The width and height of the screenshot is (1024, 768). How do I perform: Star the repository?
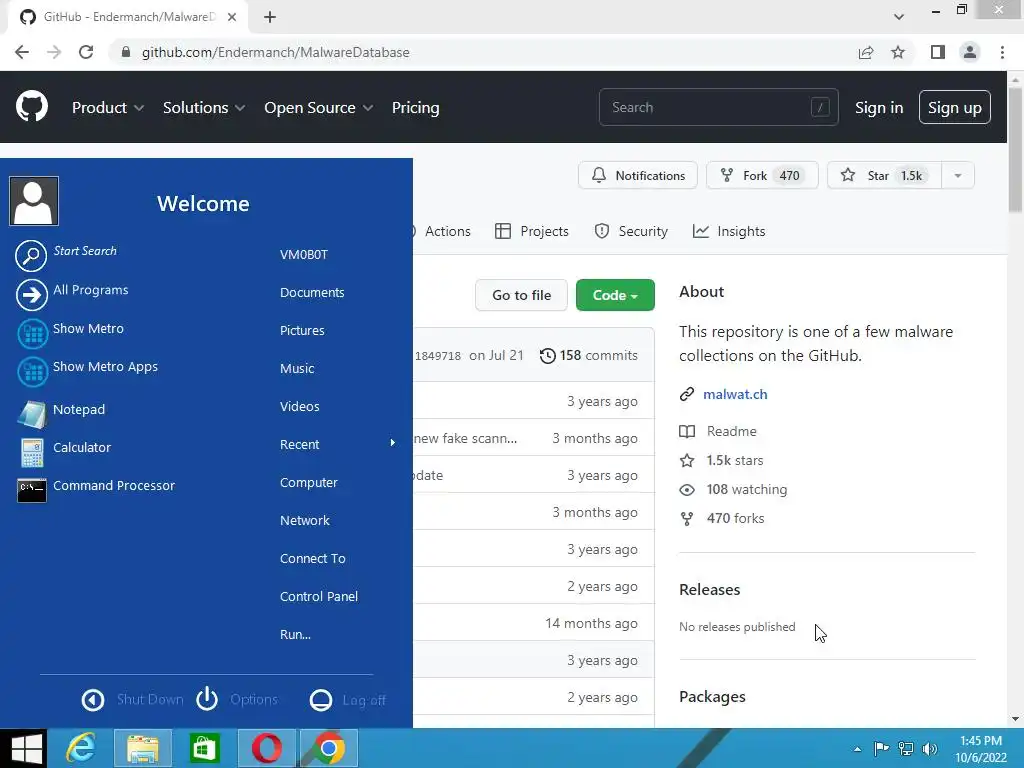884,176
